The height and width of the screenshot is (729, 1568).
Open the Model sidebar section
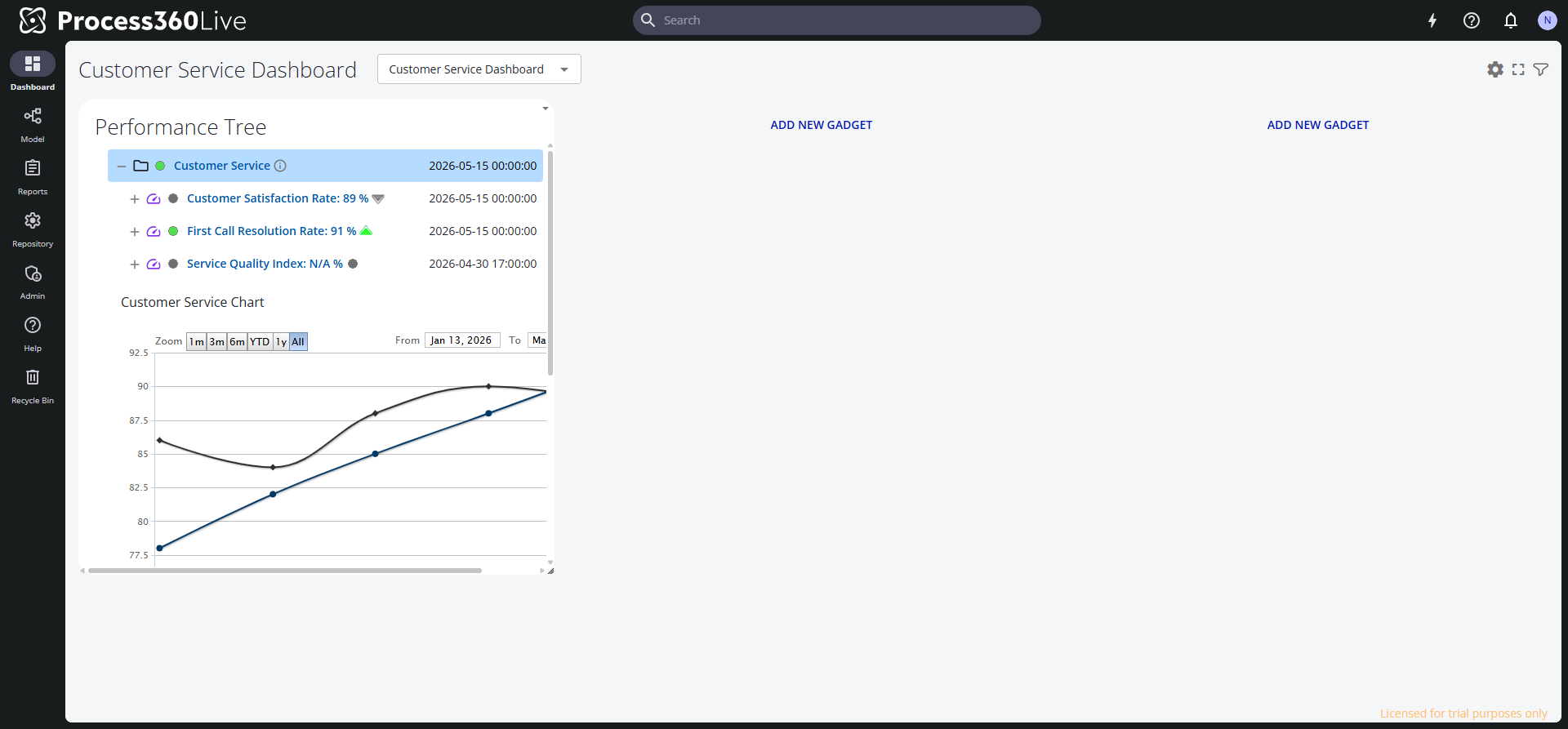coord(33,124)
